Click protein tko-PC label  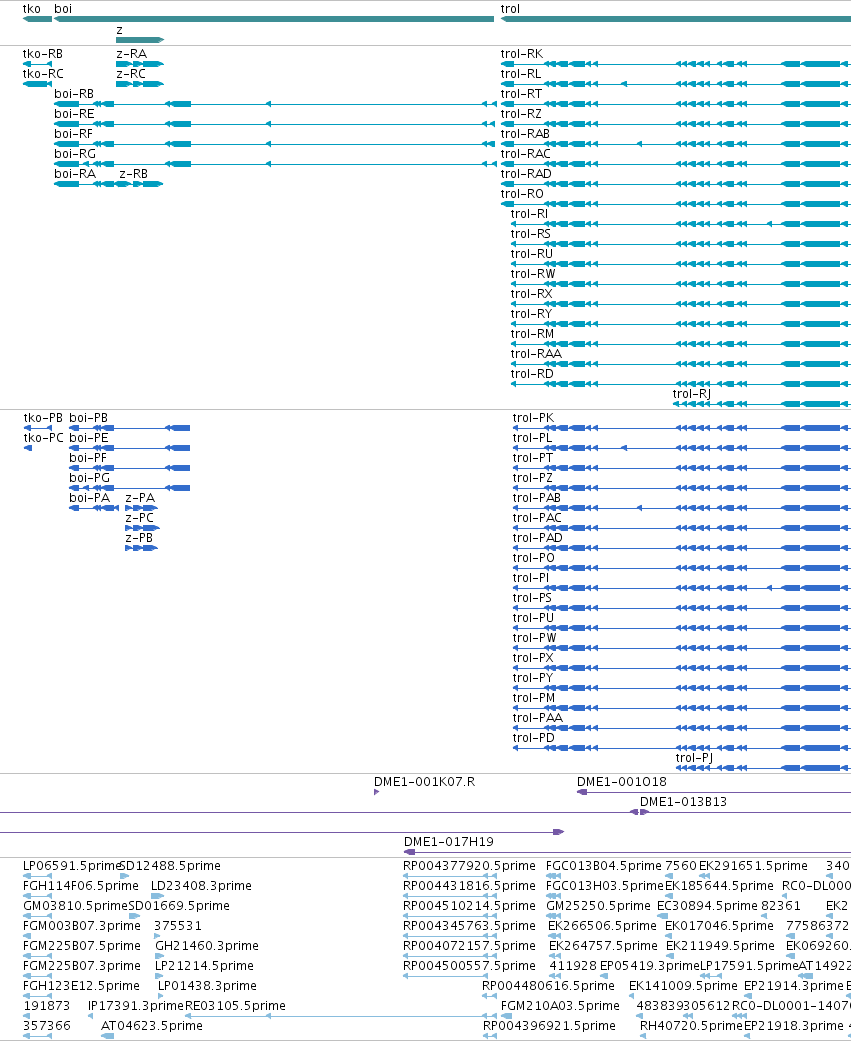[x=43, y=438]
